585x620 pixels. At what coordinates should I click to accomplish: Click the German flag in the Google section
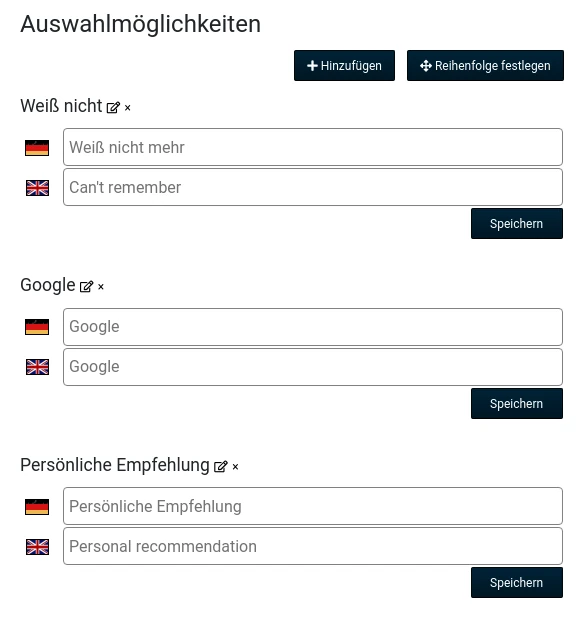point(37,327)
